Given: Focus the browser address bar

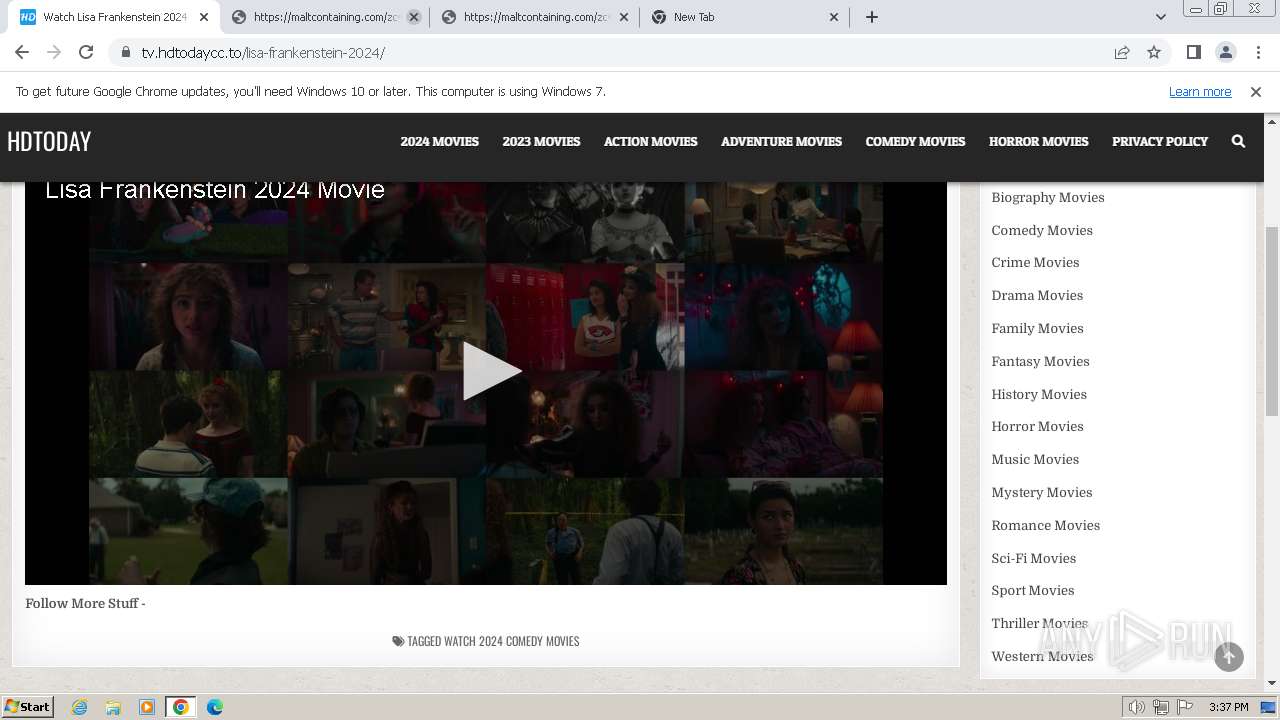Looking at the screenshot, I should 620,52.
